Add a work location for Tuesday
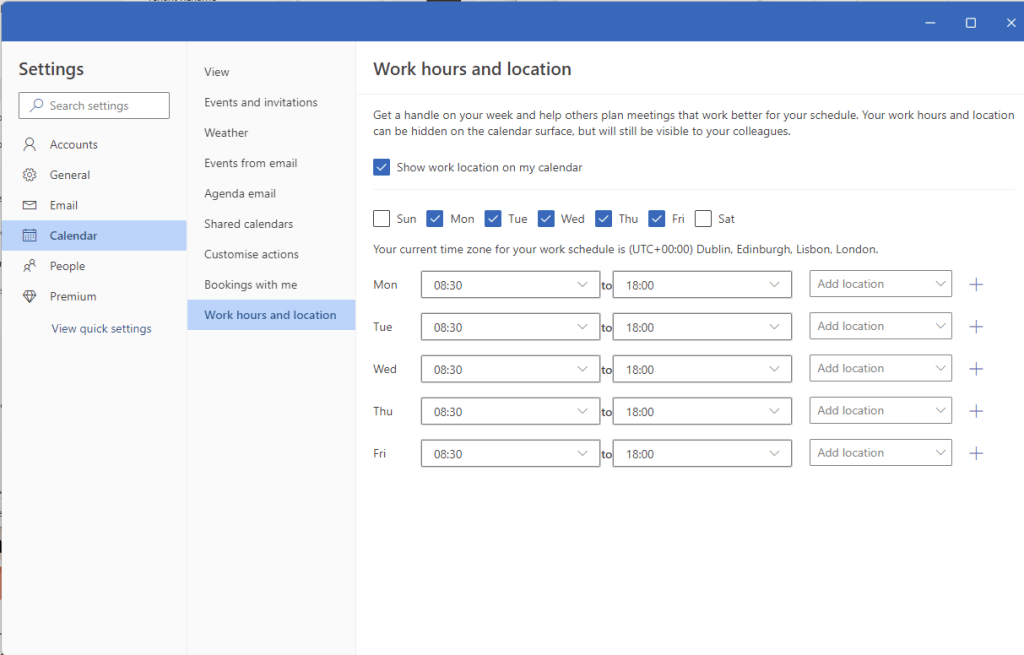Viewport: 1024px width, 655px height. (x=880, y=326)
